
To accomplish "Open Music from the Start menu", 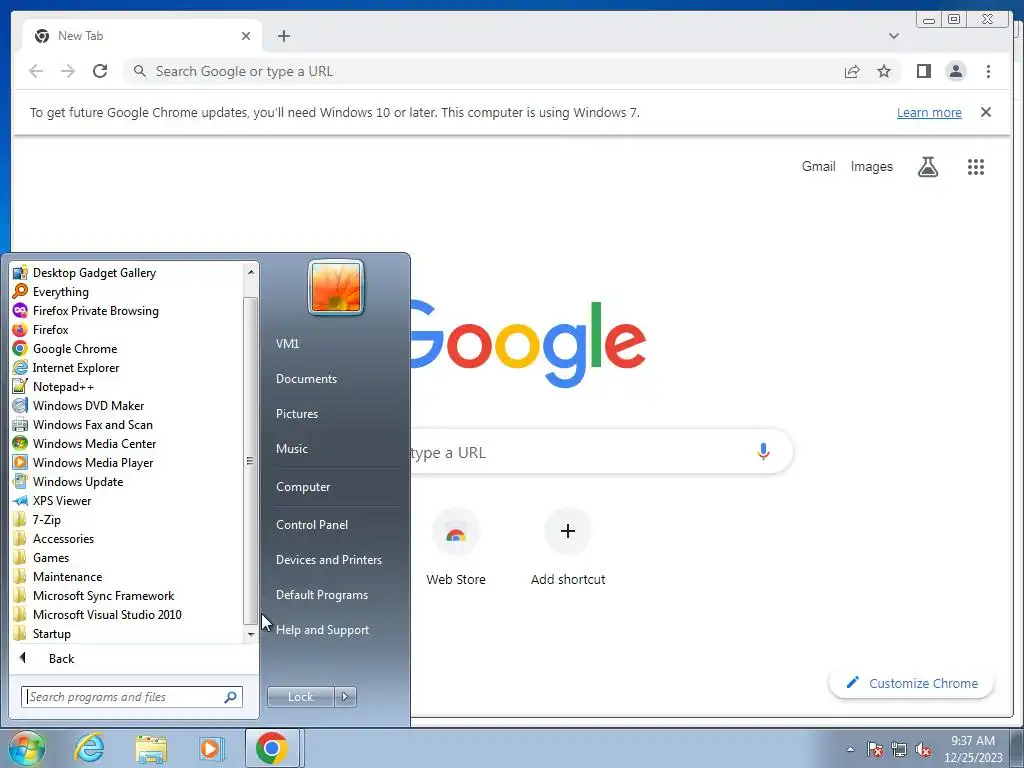I will tap(292, 449).
